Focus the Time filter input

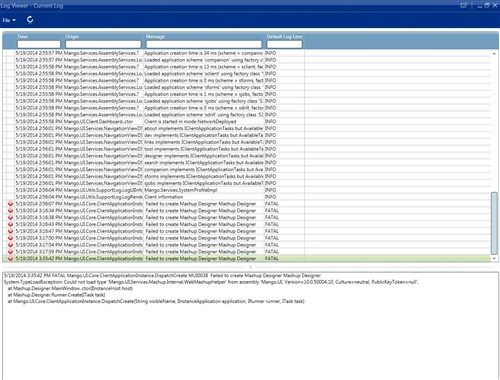(x=39, y=44)
